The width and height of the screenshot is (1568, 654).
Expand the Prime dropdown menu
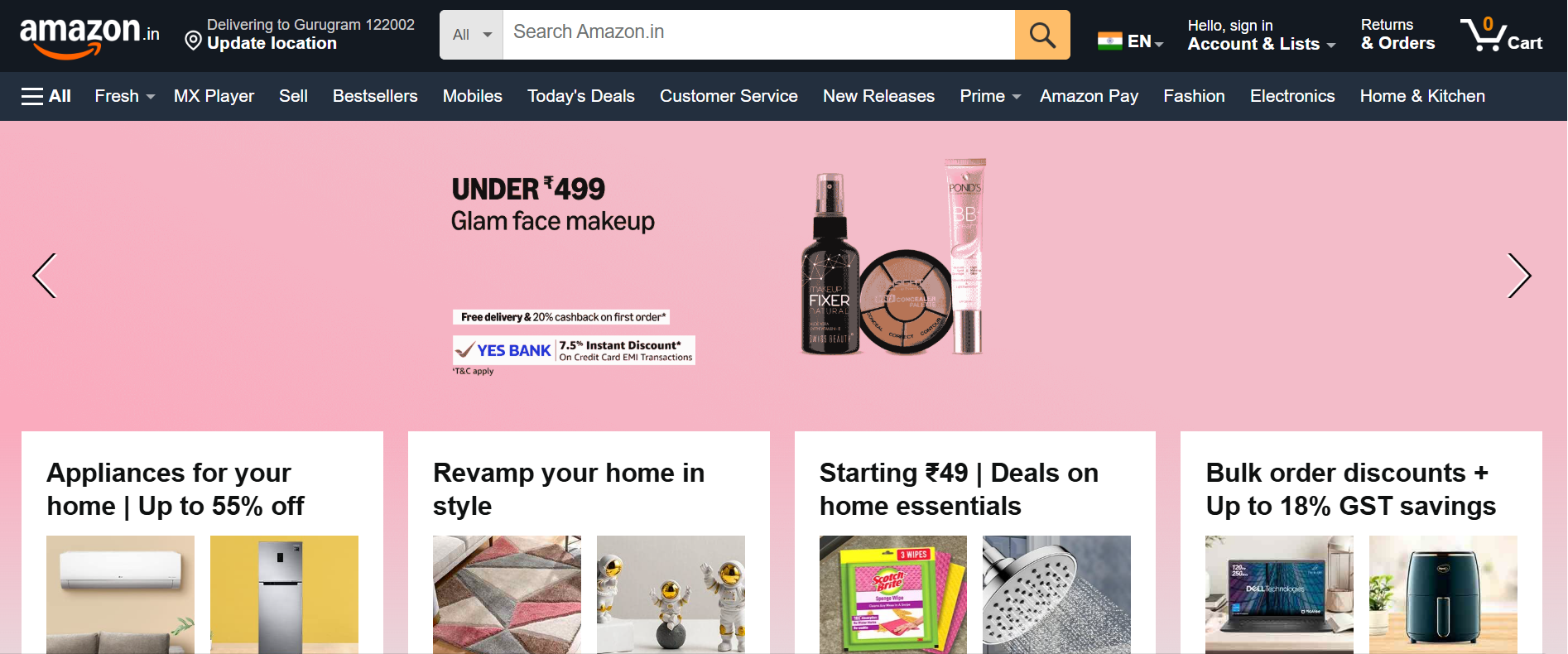[990, 96]
